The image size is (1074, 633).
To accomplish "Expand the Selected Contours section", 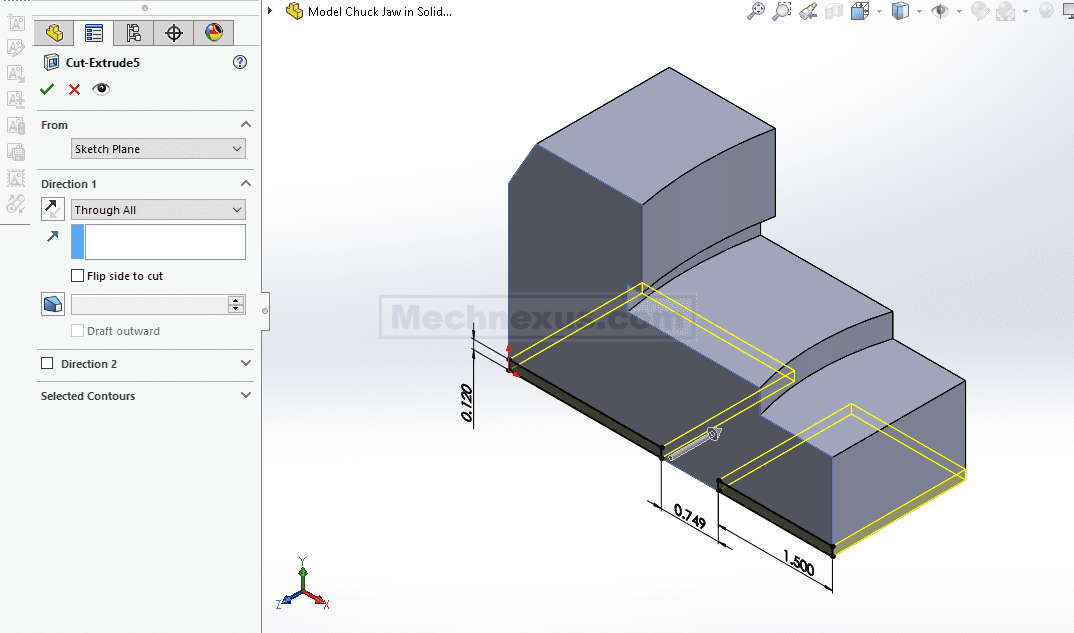I will pos(246,396).
